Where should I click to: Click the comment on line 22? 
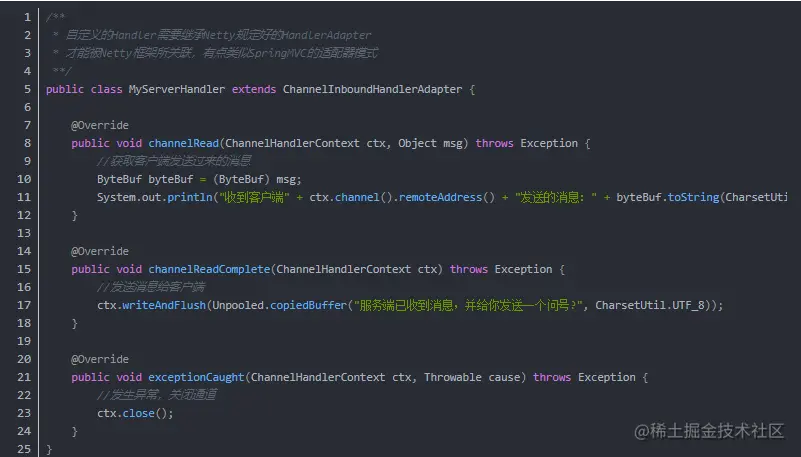pyautogui.click(x=157, y=395)
